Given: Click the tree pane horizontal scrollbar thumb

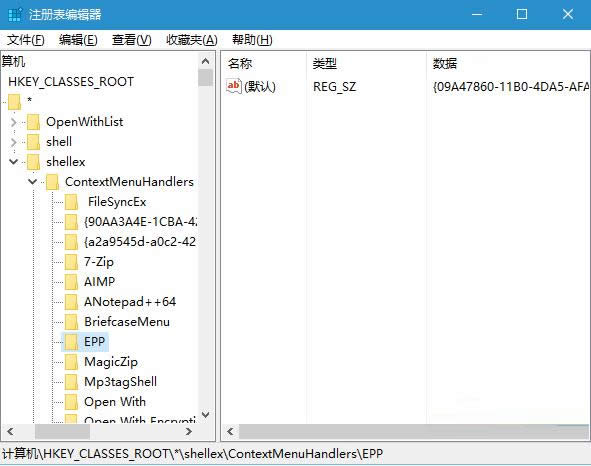Looking at the screenshot, I should click(63, 432).
